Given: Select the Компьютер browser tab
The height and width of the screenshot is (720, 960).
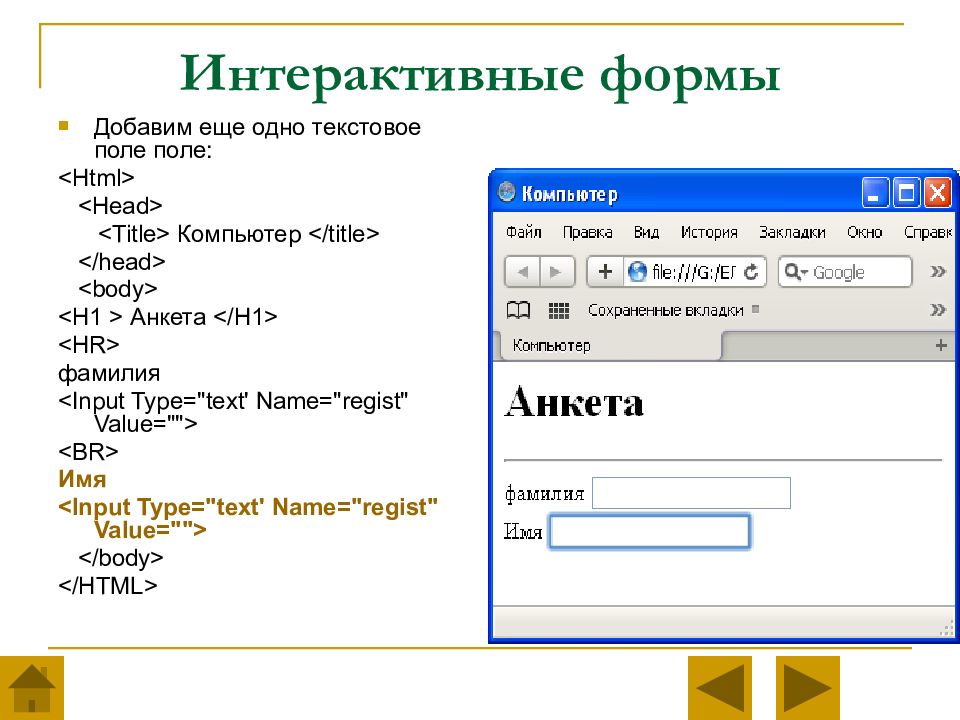Looking at the screenshot, I should pos(607,346).
